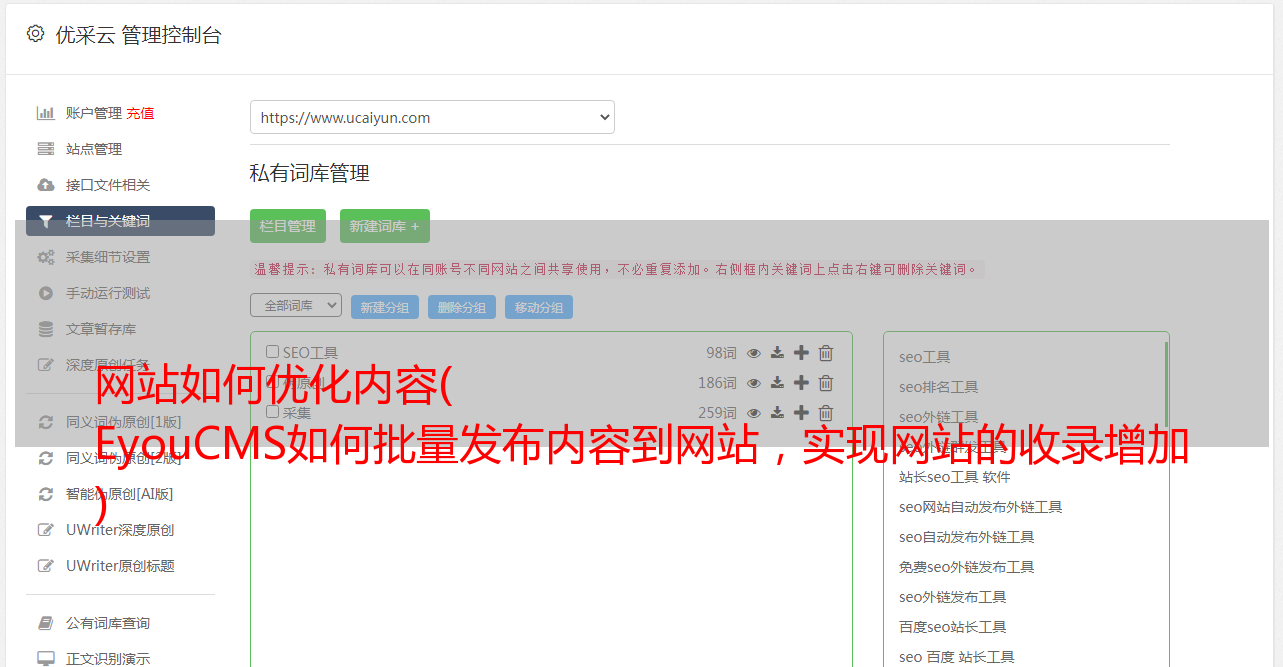The height and width of the screenshot is (667, 1283).
Task: Open the https://www.ucaiyun.com site dropdown
Action: pos(432,117)
